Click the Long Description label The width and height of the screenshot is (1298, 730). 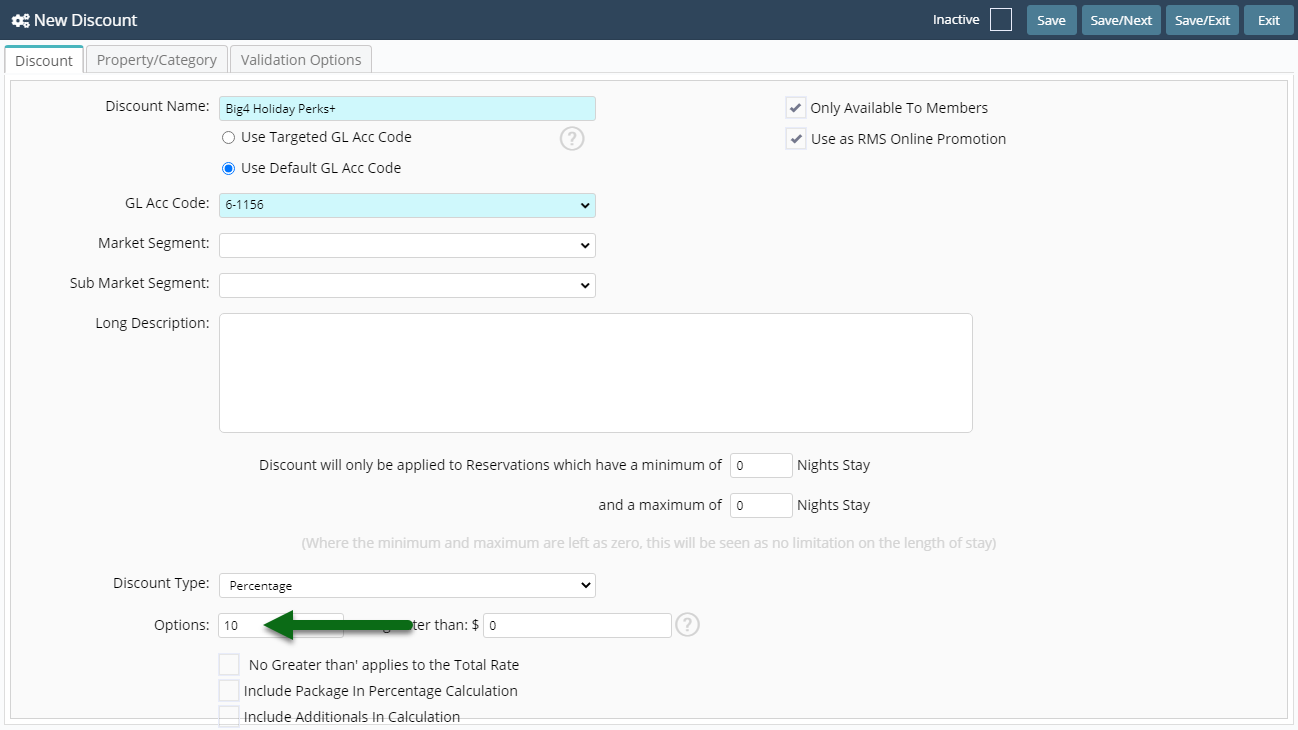[x=152, y=322]
